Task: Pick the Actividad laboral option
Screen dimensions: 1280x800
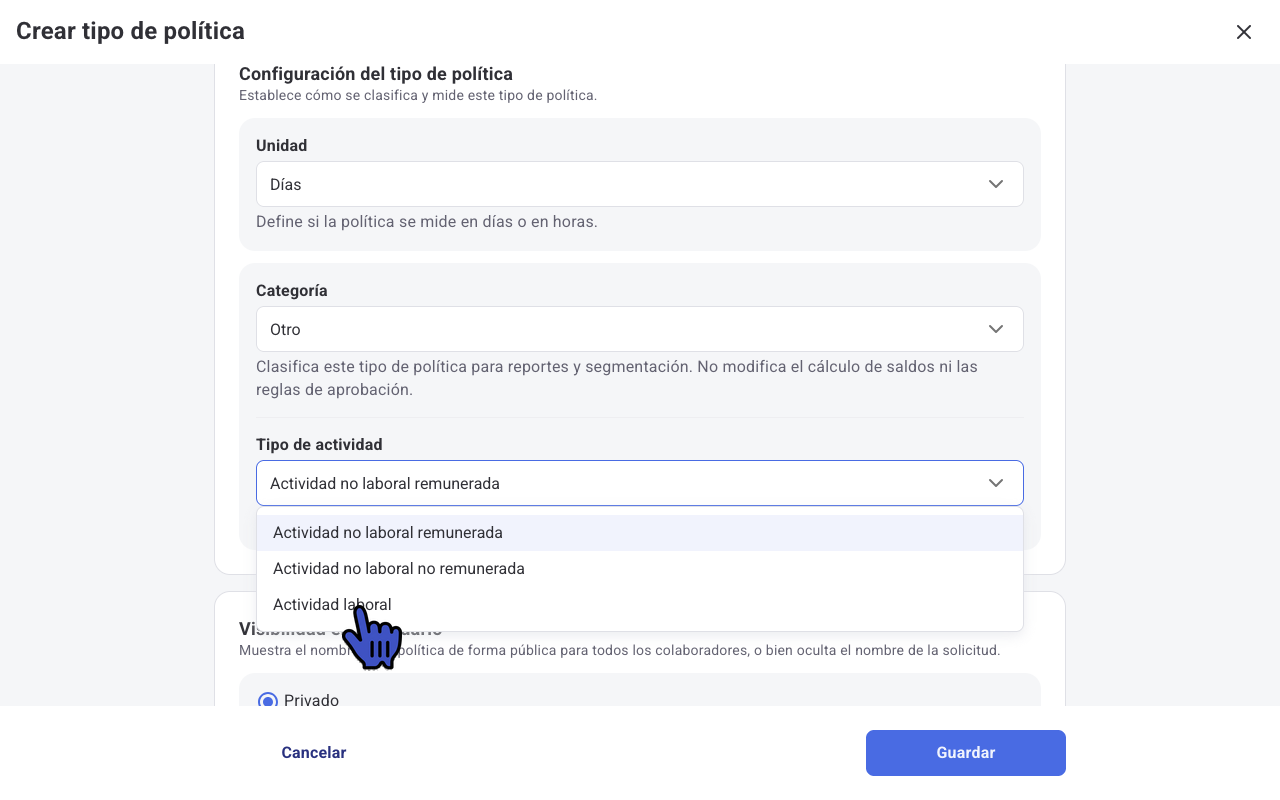Action: tap(640, 605)
